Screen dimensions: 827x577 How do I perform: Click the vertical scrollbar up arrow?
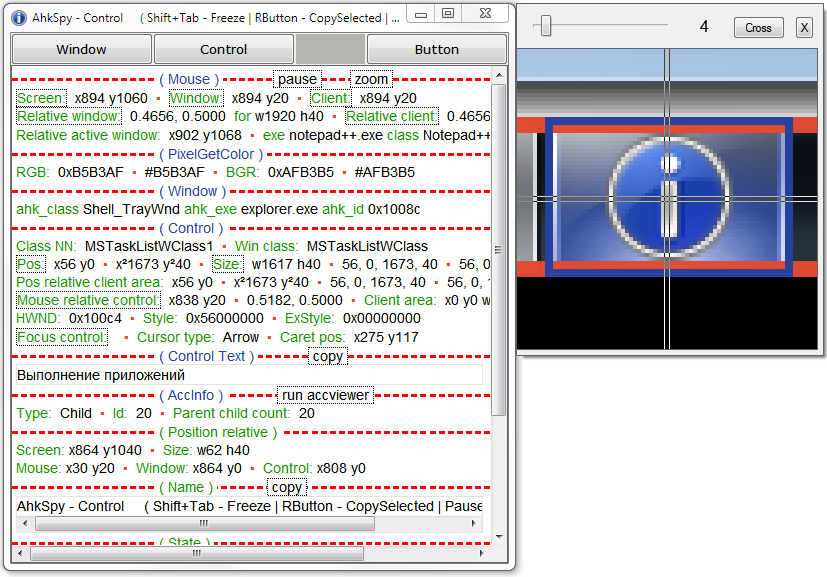point(499,75)
